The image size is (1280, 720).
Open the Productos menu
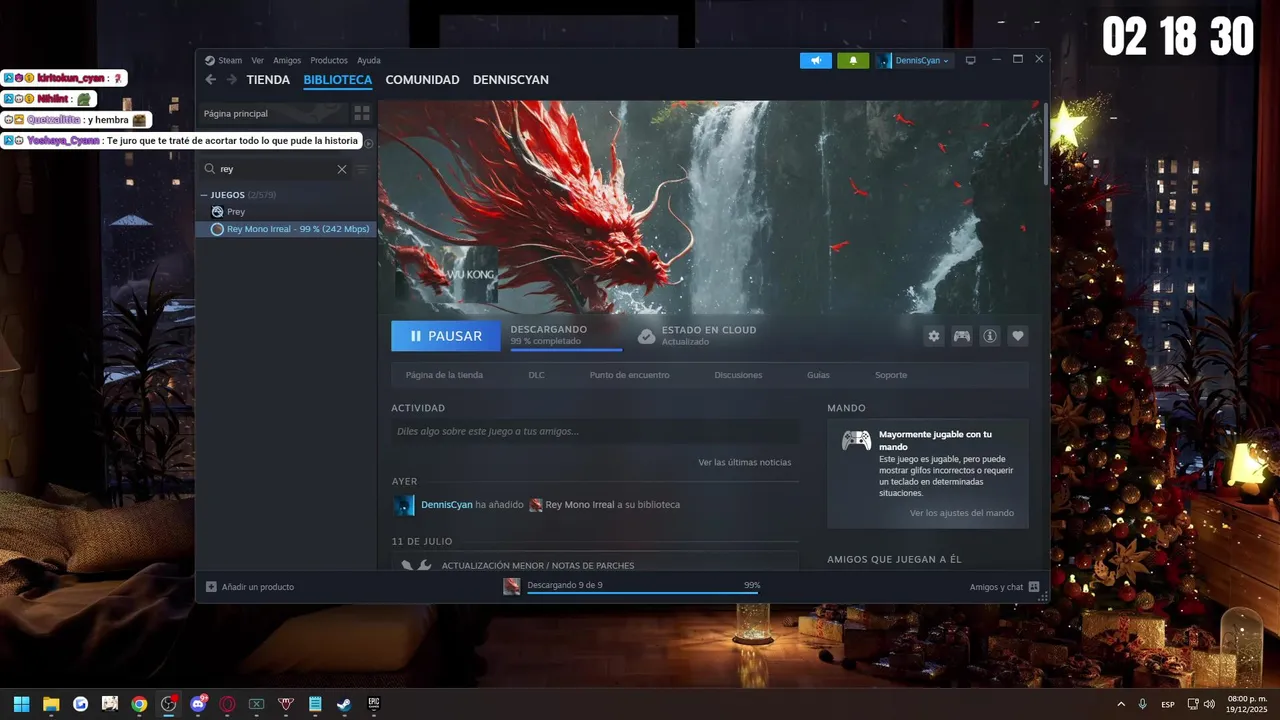pos(329,60)
